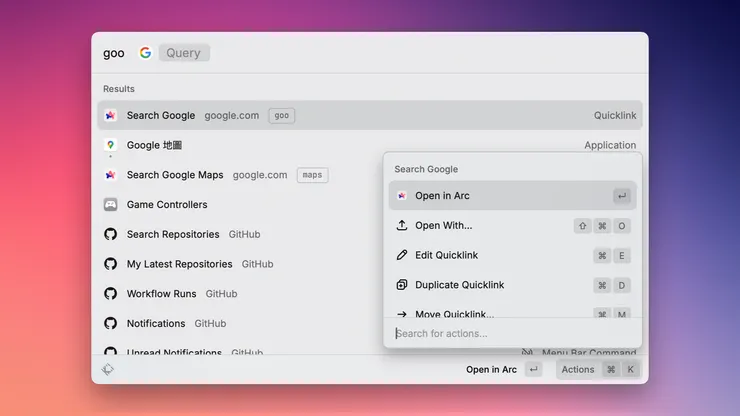This screenshot has width=740, height=416.
Task: Open the Game Controllers result
Action: point(241,204)
